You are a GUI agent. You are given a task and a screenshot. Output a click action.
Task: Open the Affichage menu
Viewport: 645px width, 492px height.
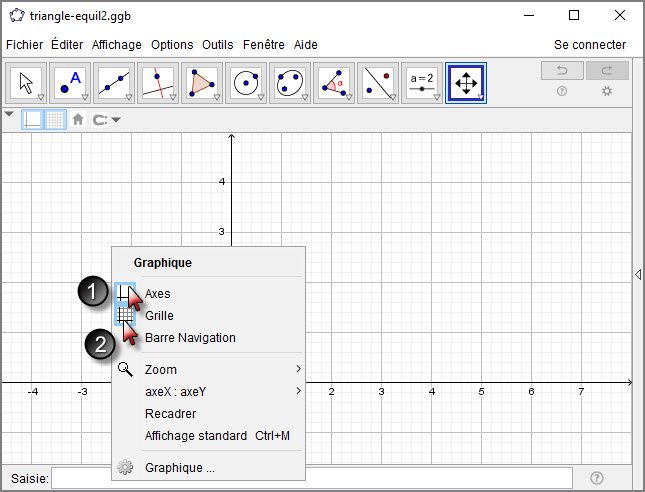tap(117, 44)
